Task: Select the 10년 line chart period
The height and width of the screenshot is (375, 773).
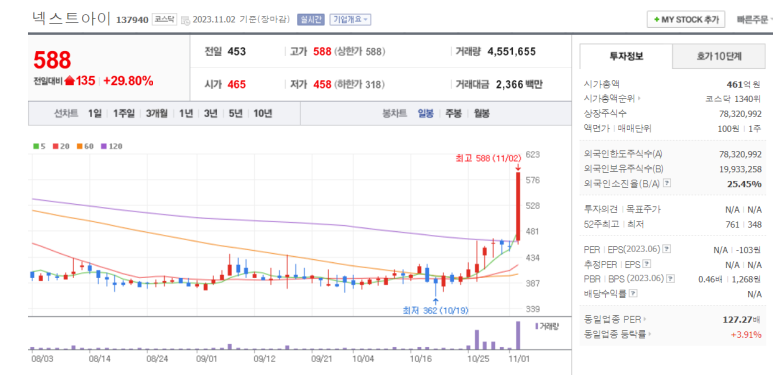Action: click(x=263, y=113)
